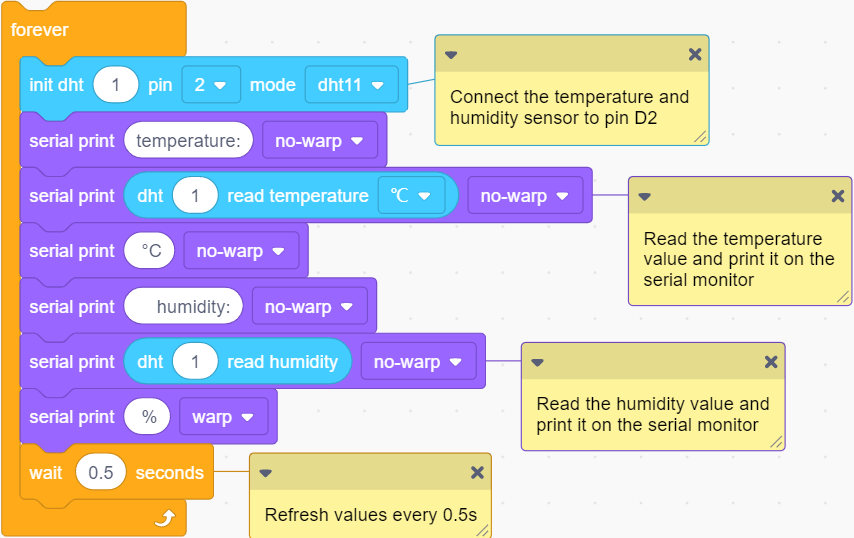Open no-warp dropdown on temperature: block
This screenshot has height=538, width=854.
[320, 140]
